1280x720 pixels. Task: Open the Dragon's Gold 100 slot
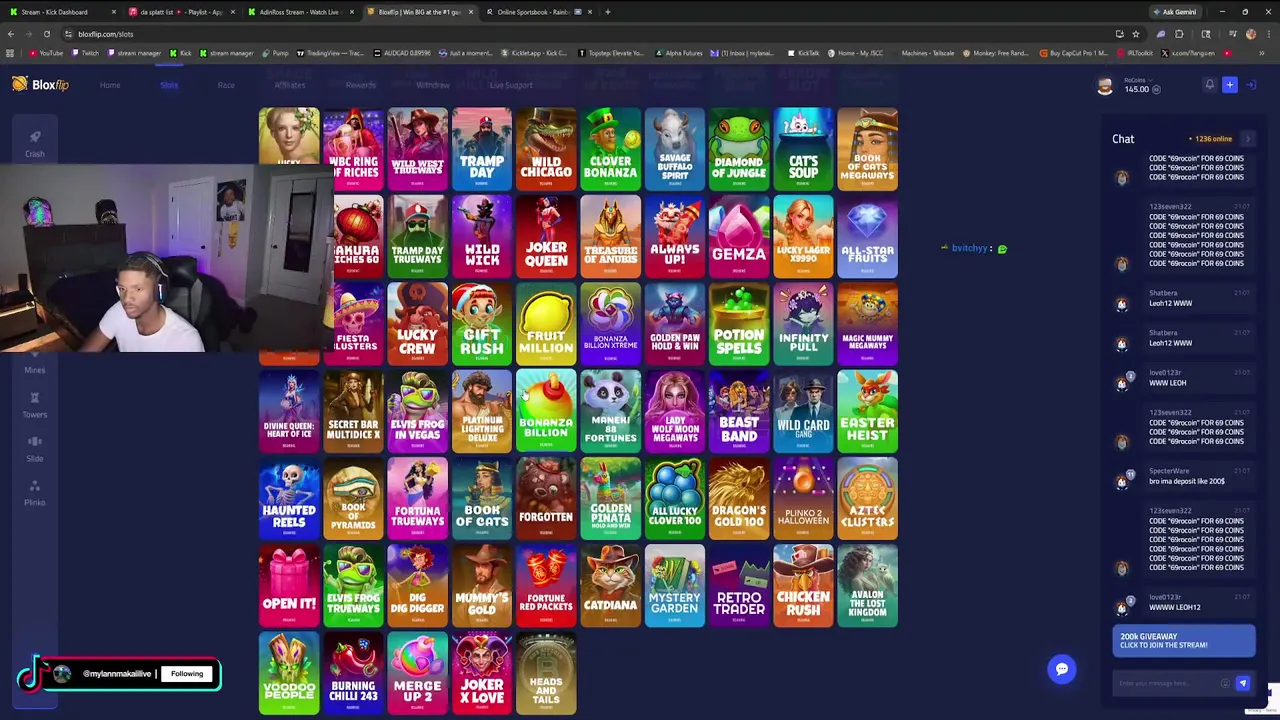739,499
